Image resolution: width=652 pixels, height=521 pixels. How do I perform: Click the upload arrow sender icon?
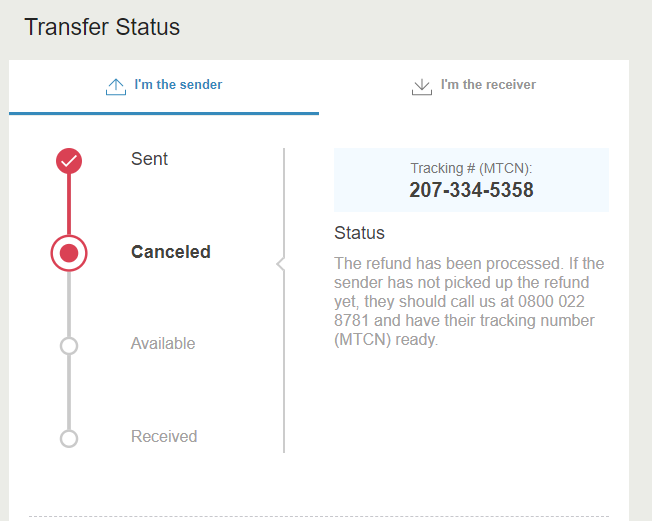tap(116, 86)
